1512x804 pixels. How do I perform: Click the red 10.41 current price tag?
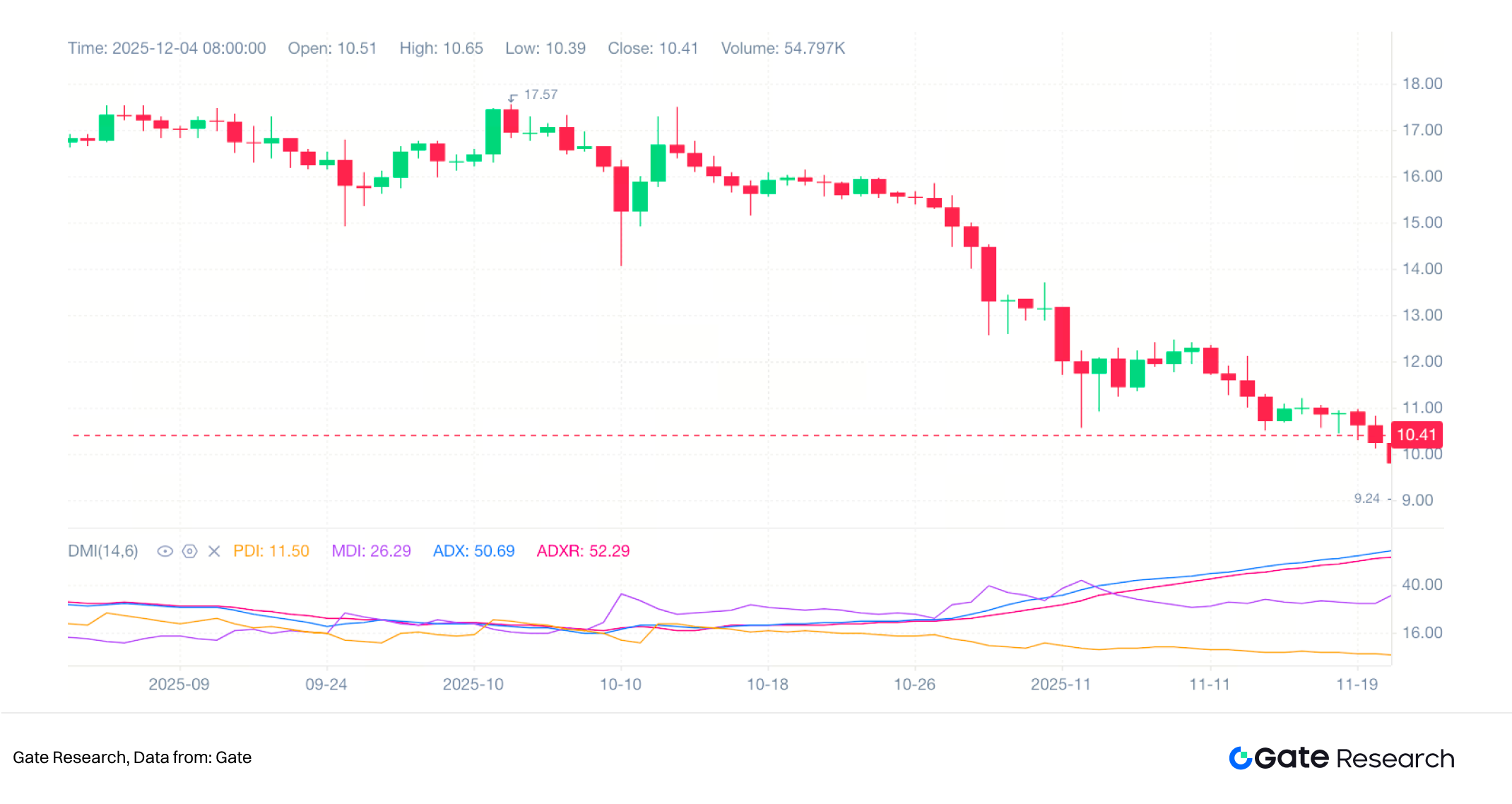coord(1416,434)
